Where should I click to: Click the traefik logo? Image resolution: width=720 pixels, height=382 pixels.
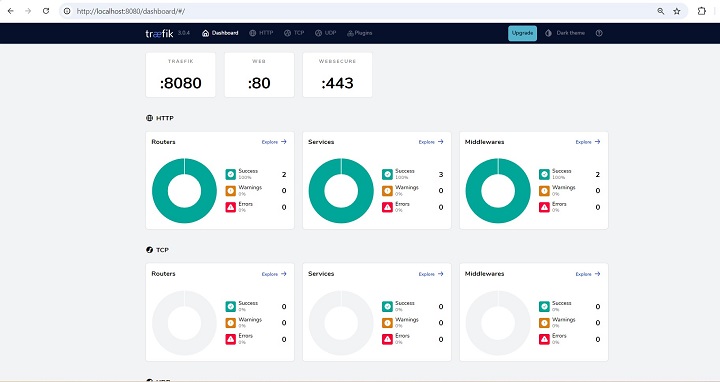159,33
